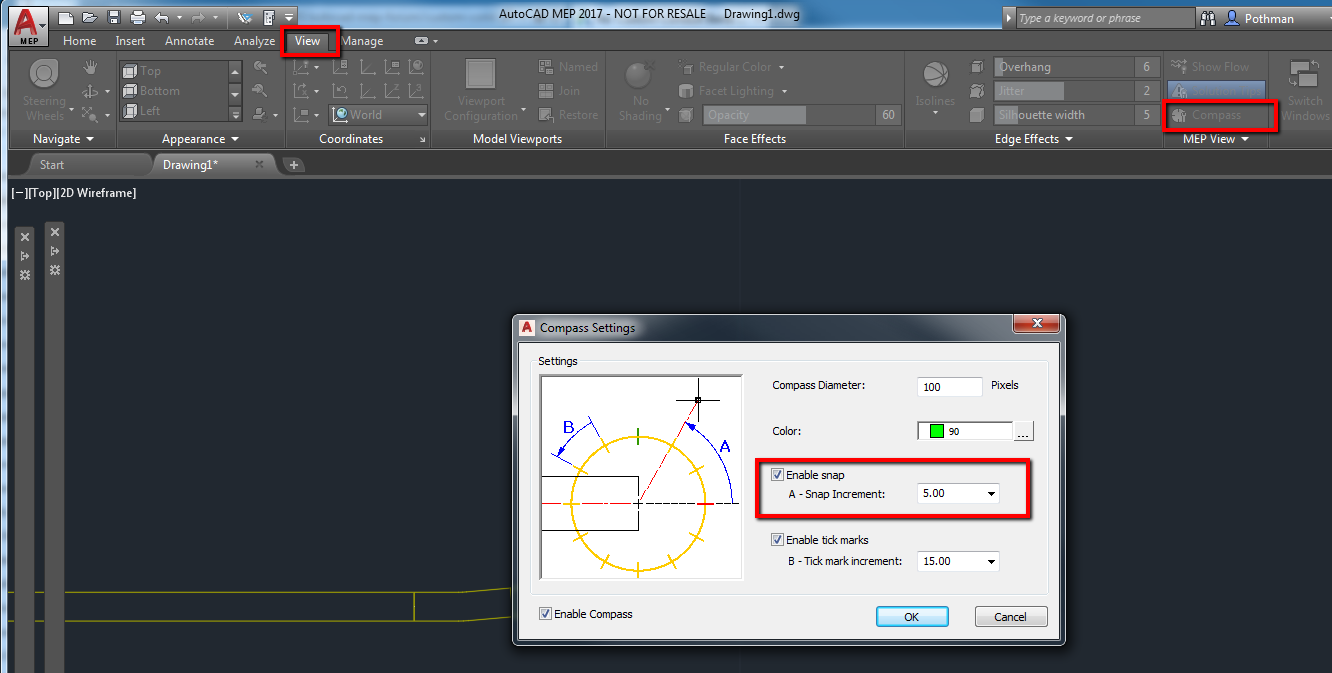The width and height of the screenshot is (1332, 673).
Task: Cancel the Compass Settings dialog
Action: pos(1010,616)
